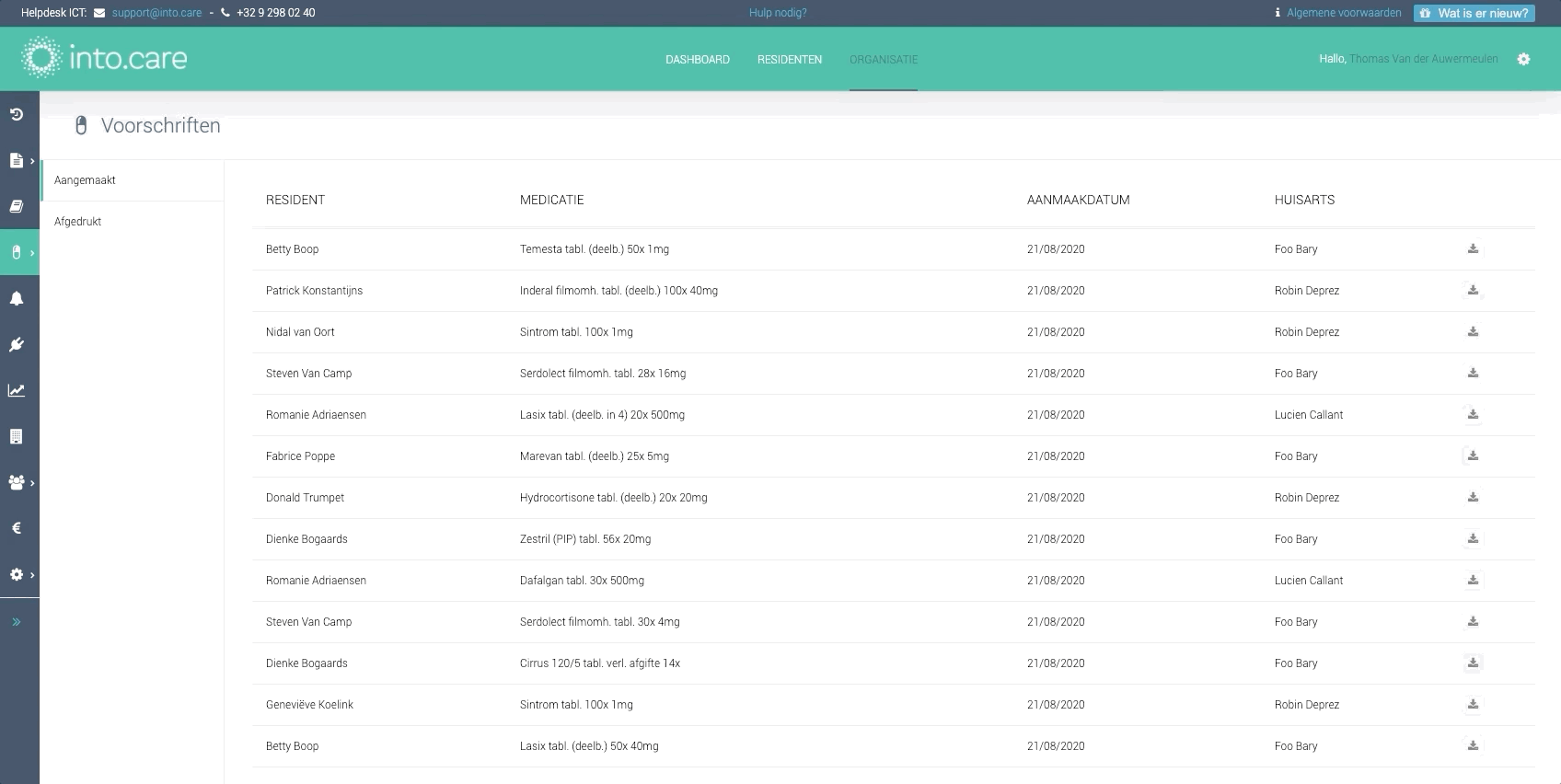Screen dimensions: 1561x784
Task: Click the Wat is er nieuw? button
Action: tap(1474, 13)
